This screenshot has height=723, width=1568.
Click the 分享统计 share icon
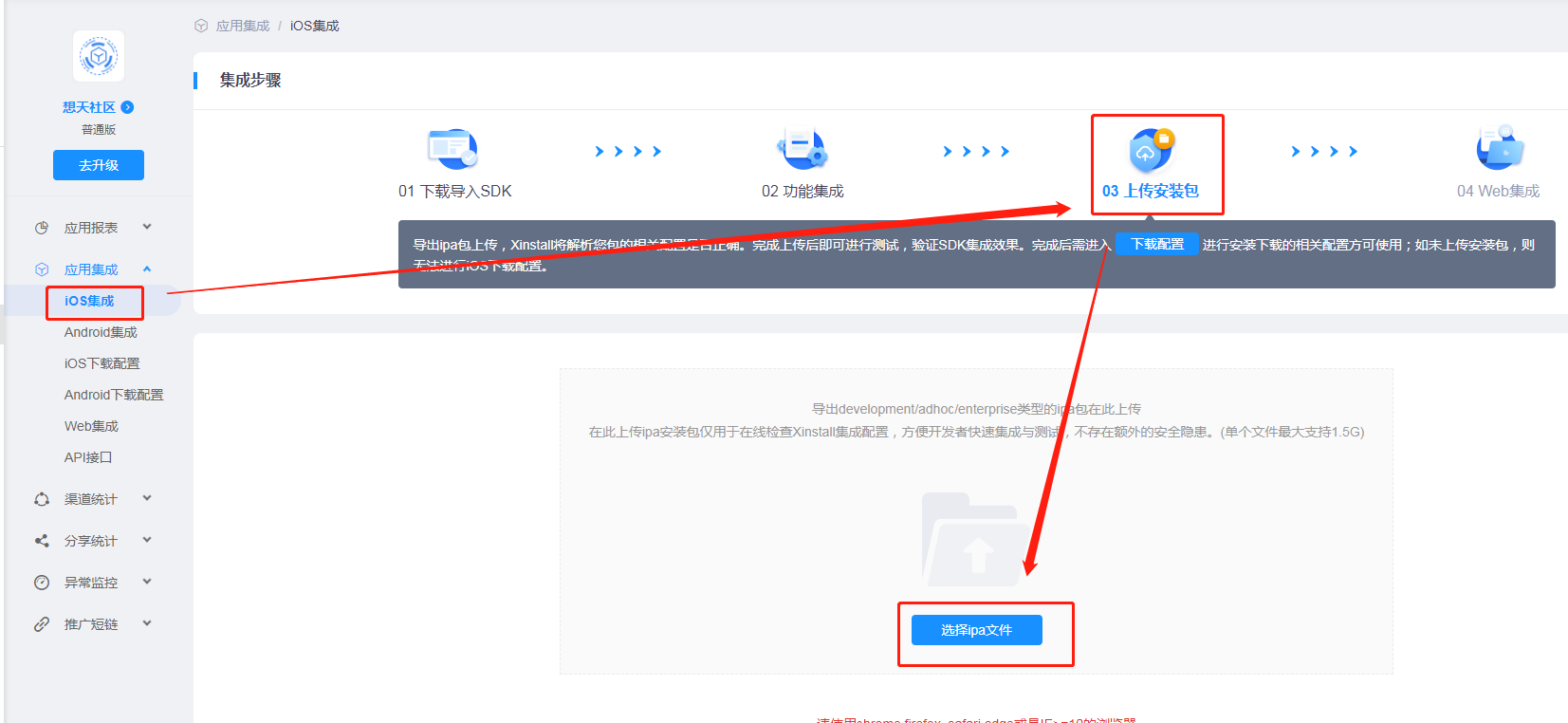[x=42, y=541]
